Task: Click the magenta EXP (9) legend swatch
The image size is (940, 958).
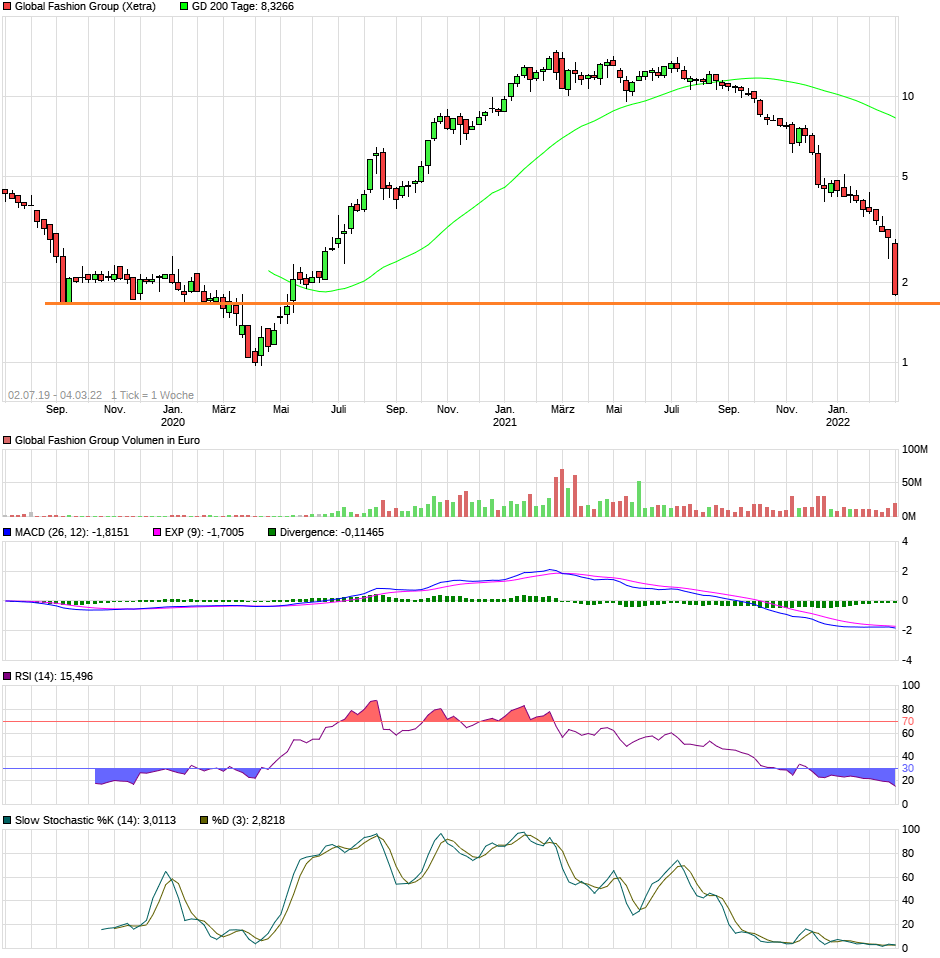Action: click(157, 533)
